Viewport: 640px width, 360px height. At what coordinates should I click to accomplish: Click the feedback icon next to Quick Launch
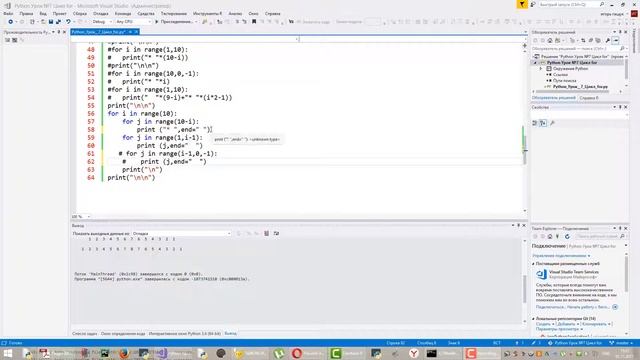533,4
